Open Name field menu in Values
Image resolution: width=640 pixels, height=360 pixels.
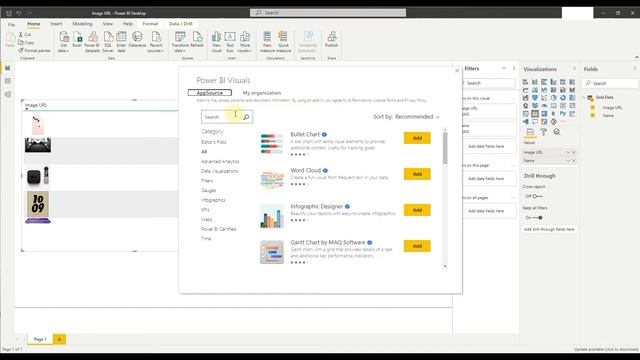tap(568, 161)
